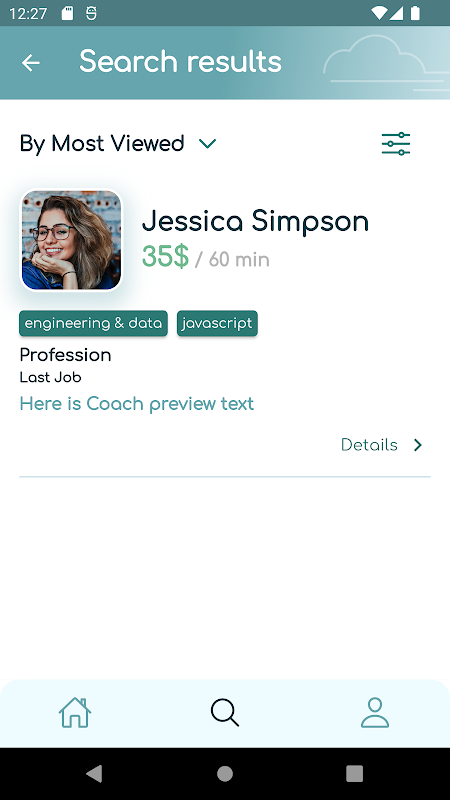Open the Details link
This screenshot has width=450, height=800.
click(x=369, y=445)
